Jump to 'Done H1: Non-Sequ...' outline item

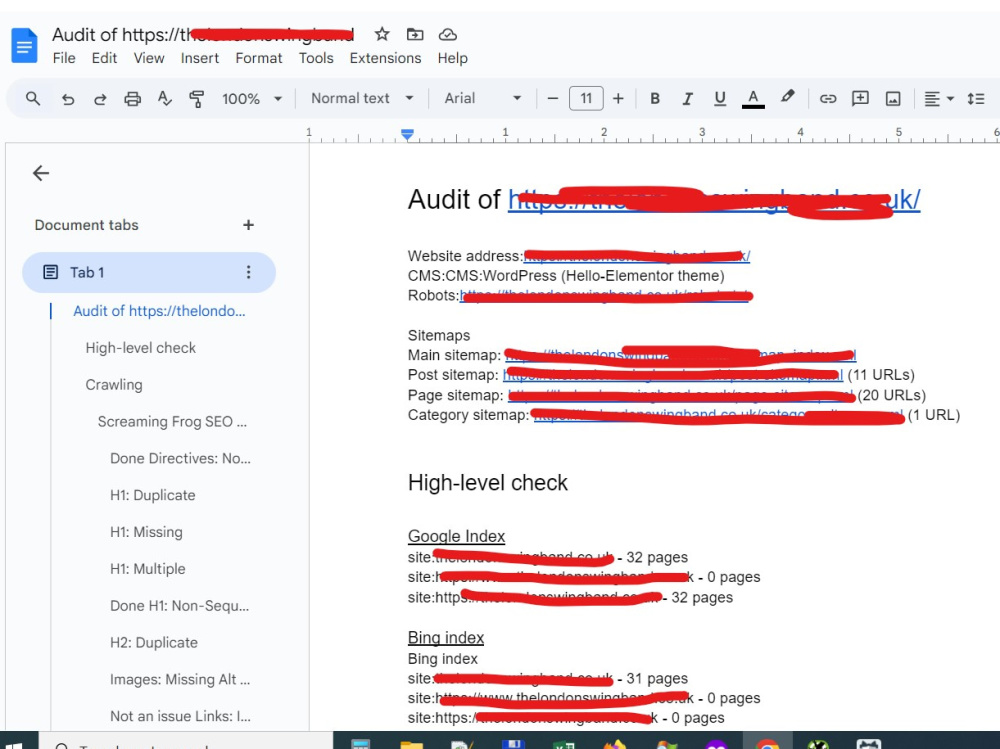point(179,605)
